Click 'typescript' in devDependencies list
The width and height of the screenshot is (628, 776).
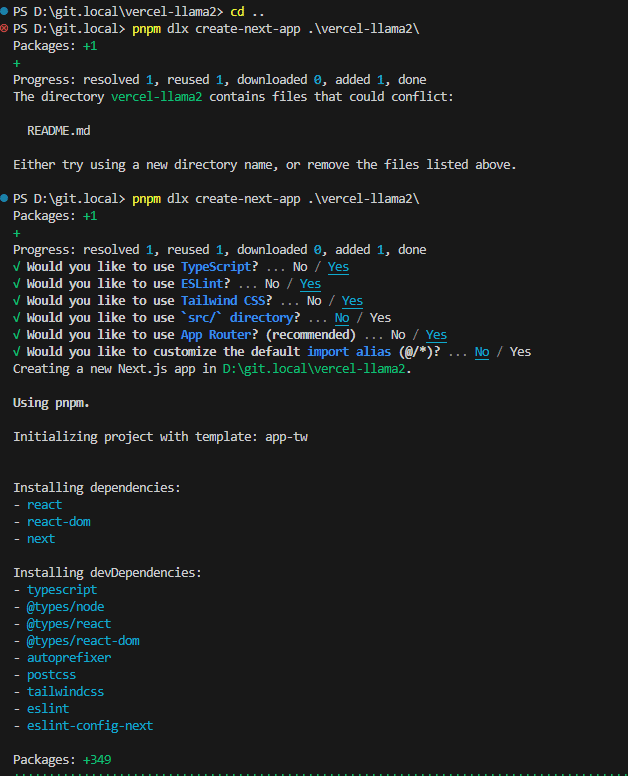coord(62,589)
